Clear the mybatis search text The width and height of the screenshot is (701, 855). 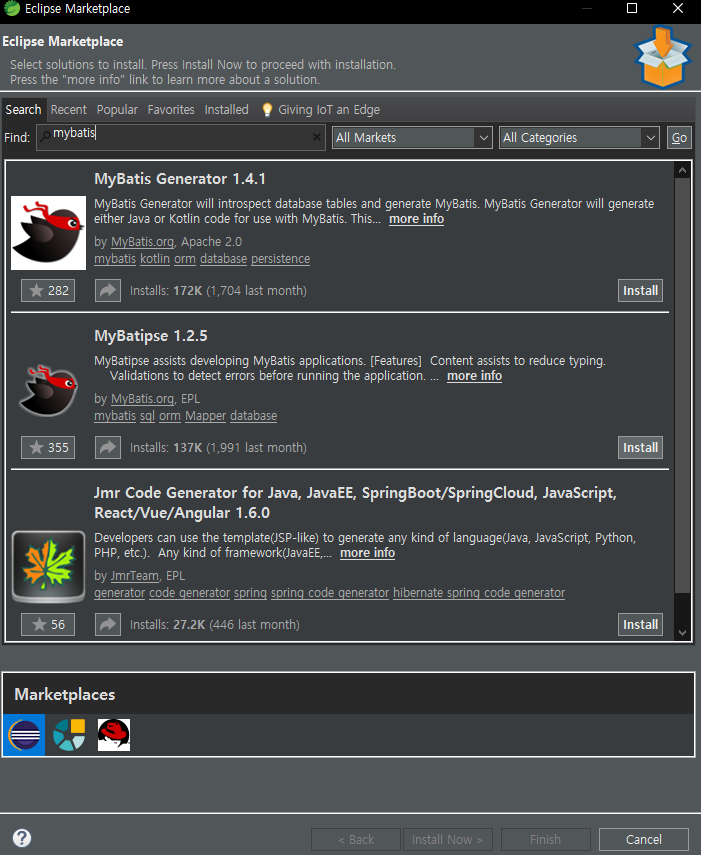click(316, 137)
